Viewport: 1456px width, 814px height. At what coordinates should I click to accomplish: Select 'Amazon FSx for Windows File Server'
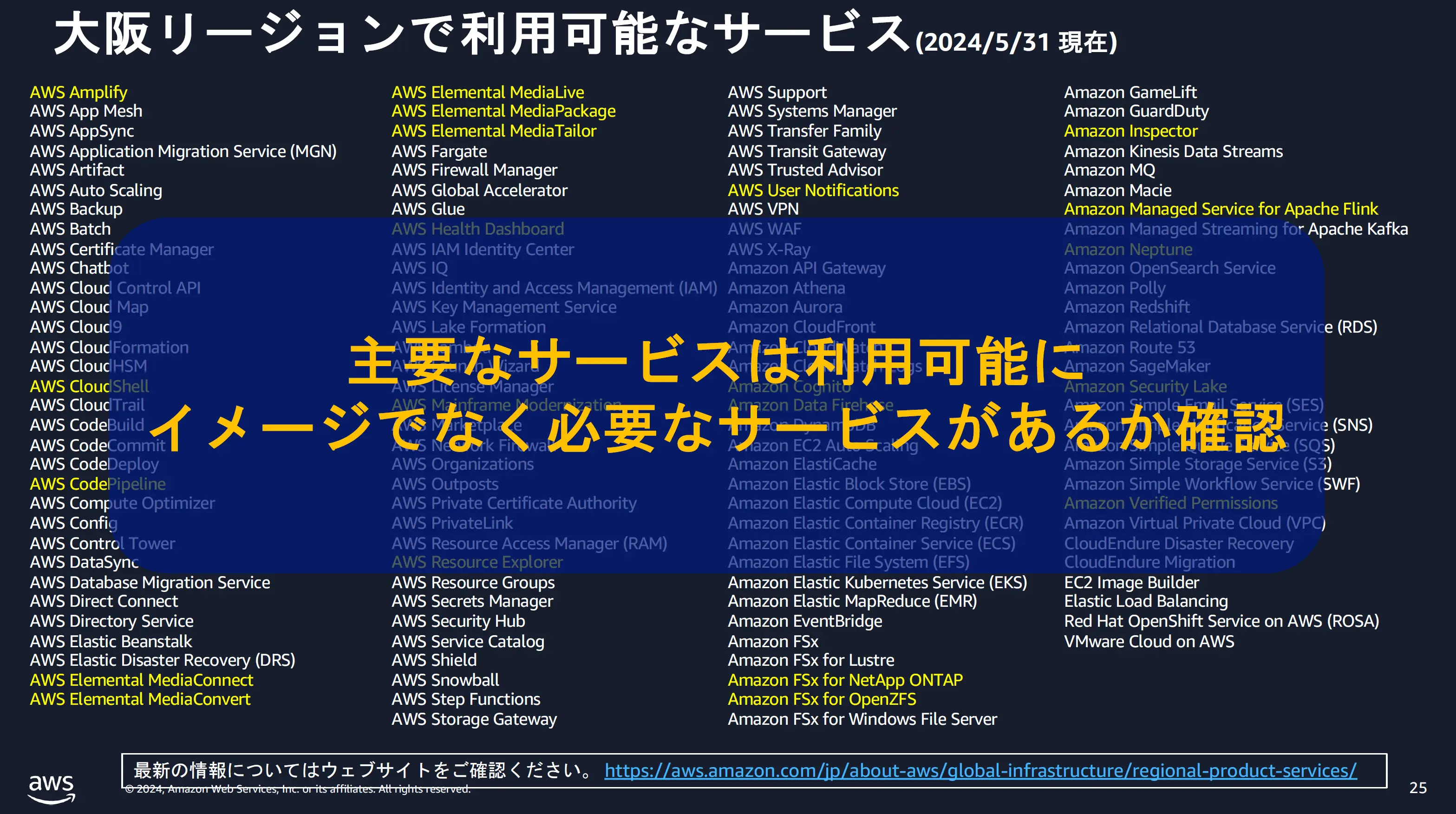(x=862, y=720)
